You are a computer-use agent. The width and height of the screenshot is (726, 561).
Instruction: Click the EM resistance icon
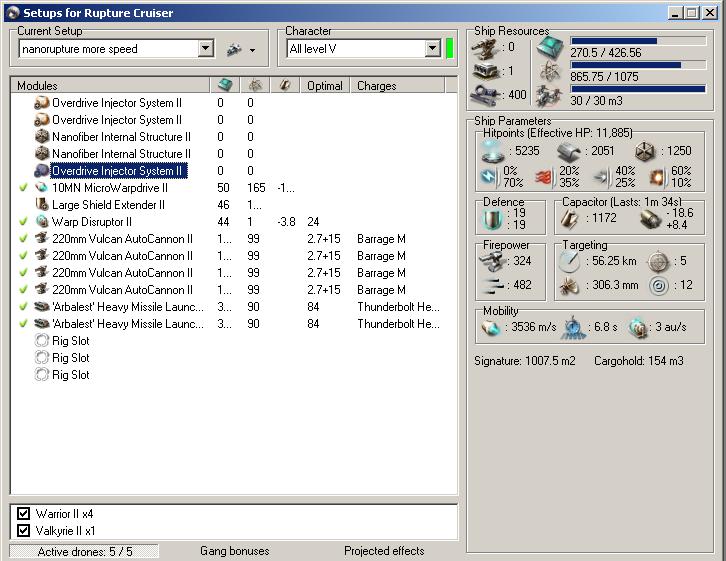(x=489, y=177)
